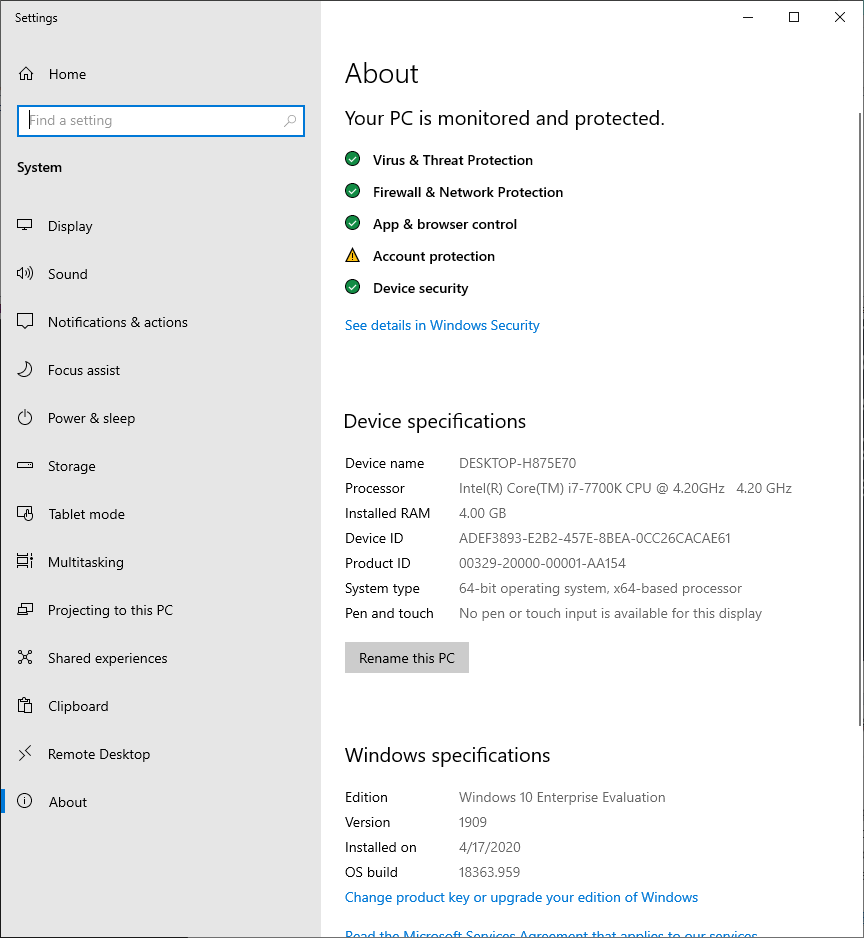Click the Home icon in sidebar
The height and width of the screenshot is (938, 864).
[26, 74]
